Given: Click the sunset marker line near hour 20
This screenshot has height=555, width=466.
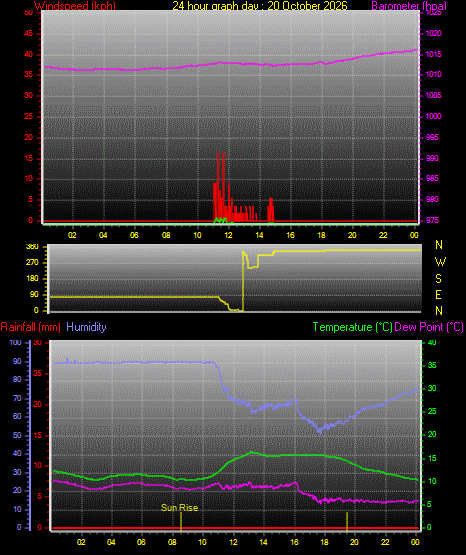Looking at the screenshot, I should (347, 522).
